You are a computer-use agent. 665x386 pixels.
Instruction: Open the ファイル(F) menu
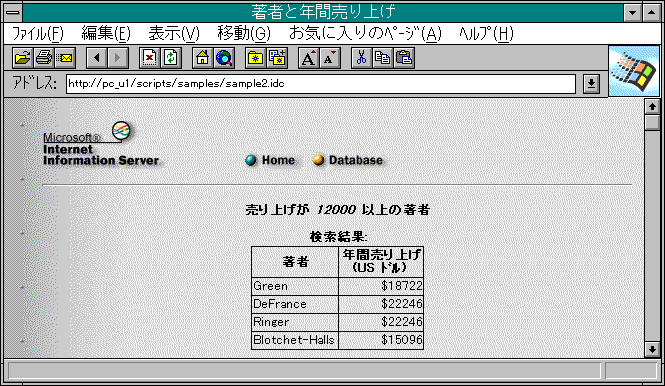click(38, 33)
